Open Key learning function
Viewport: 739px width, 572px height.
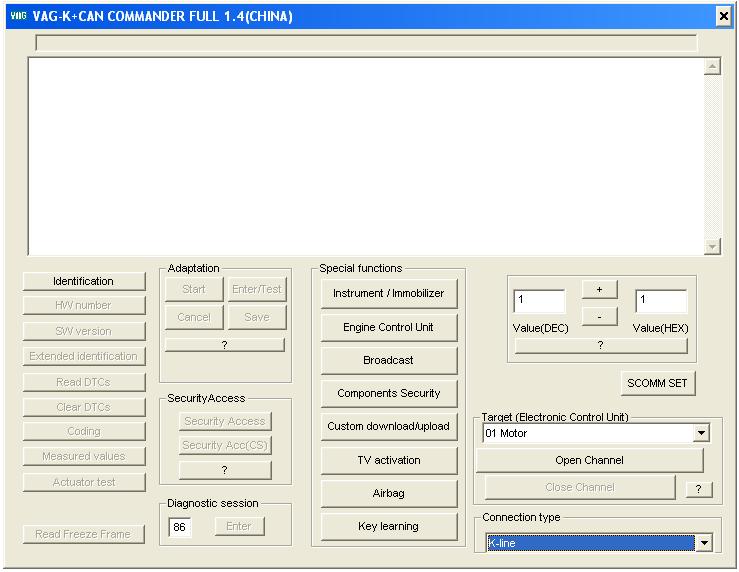point(389,526)
